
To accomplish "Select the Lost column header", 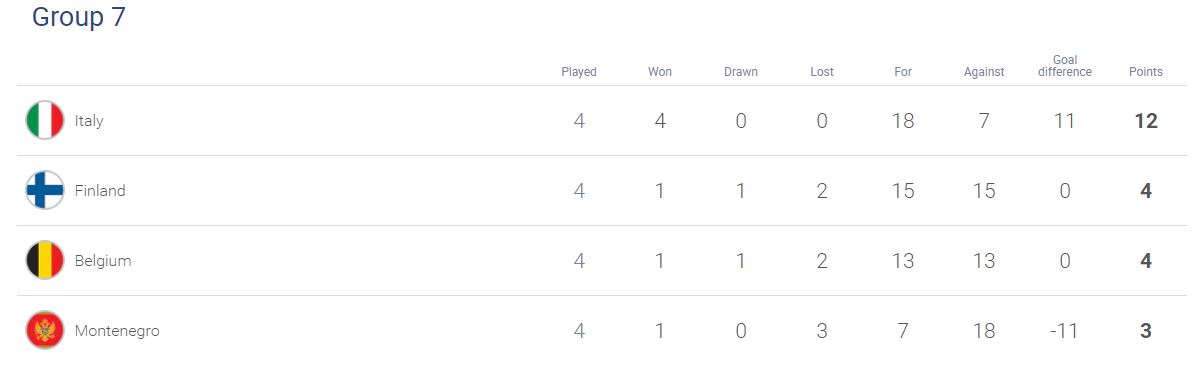I will (x=822, y=72).
